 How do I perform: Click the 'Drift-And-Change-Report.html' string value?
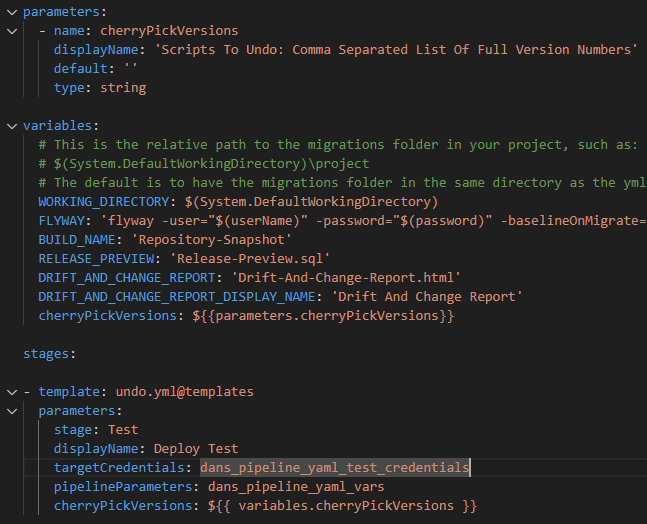coord(346,278)
